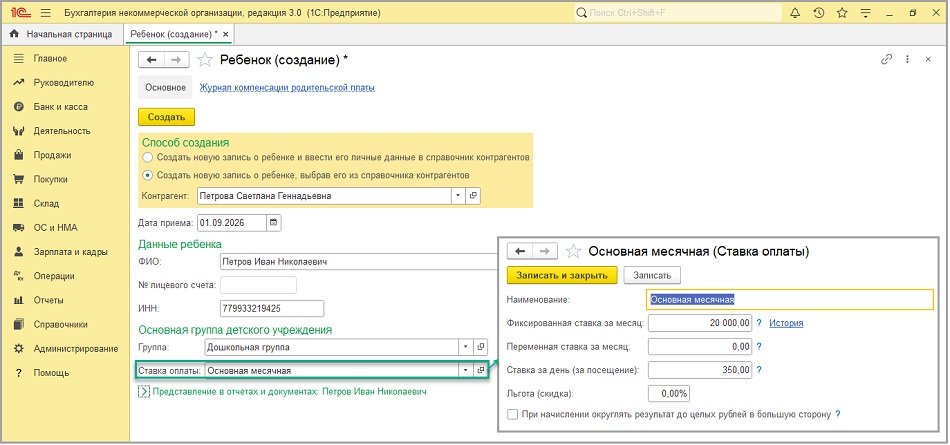This screenshot has height=445, width=950.
Task: Help question mark for Фиксированная ставка
Action: 759,323
